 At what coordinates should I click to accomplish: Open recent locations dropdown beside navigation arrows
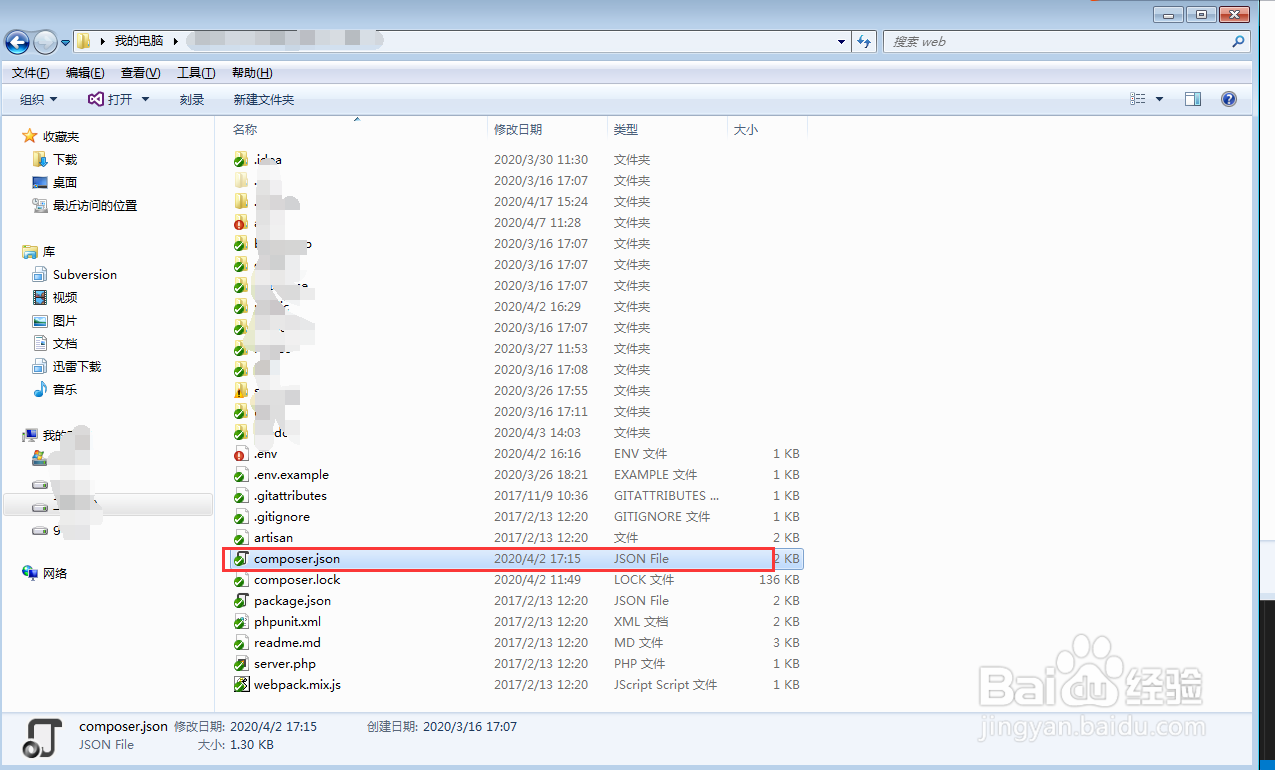click(65, 42)
